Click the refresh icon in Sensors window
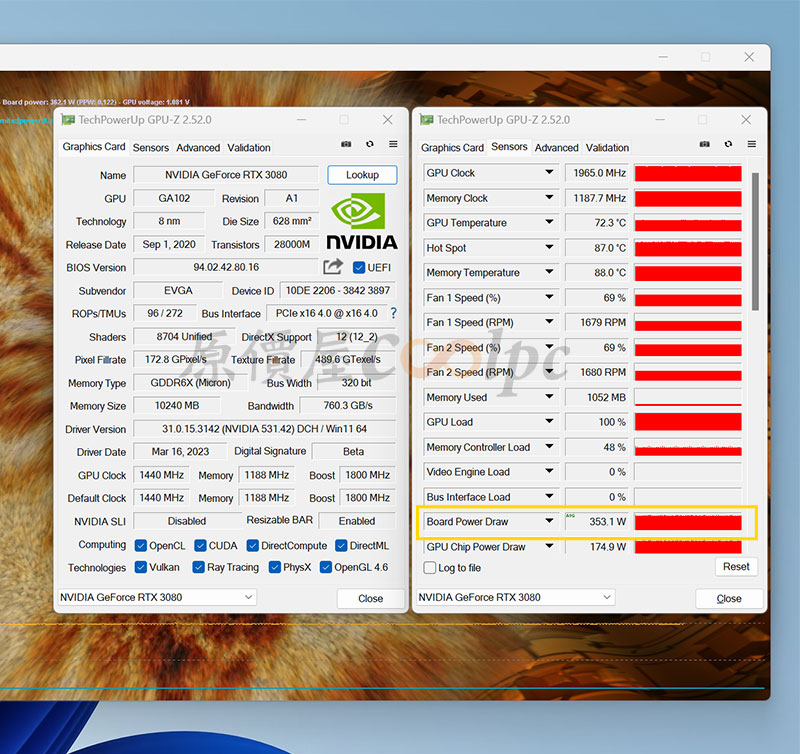This screenshot has height=754, width=800. pyautogui.click(x=728, y=144)
